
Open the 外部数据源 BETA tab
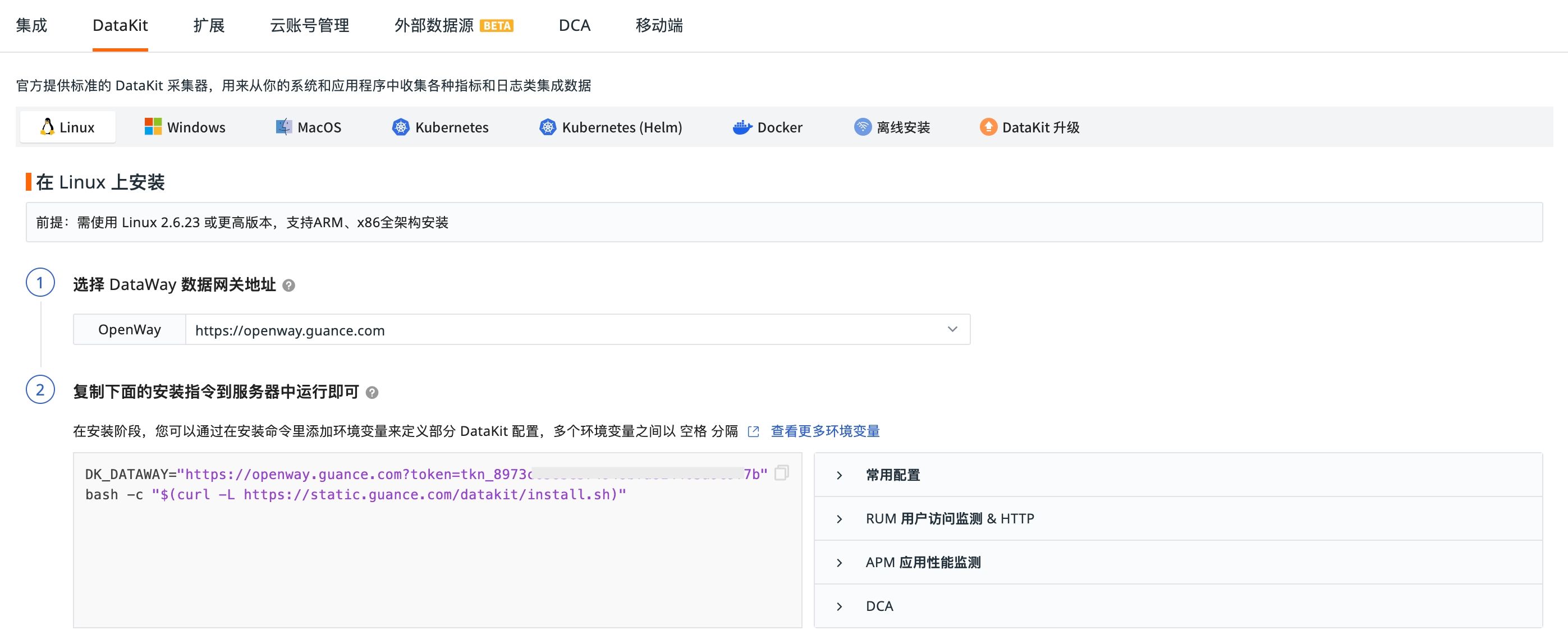[453, 26]
